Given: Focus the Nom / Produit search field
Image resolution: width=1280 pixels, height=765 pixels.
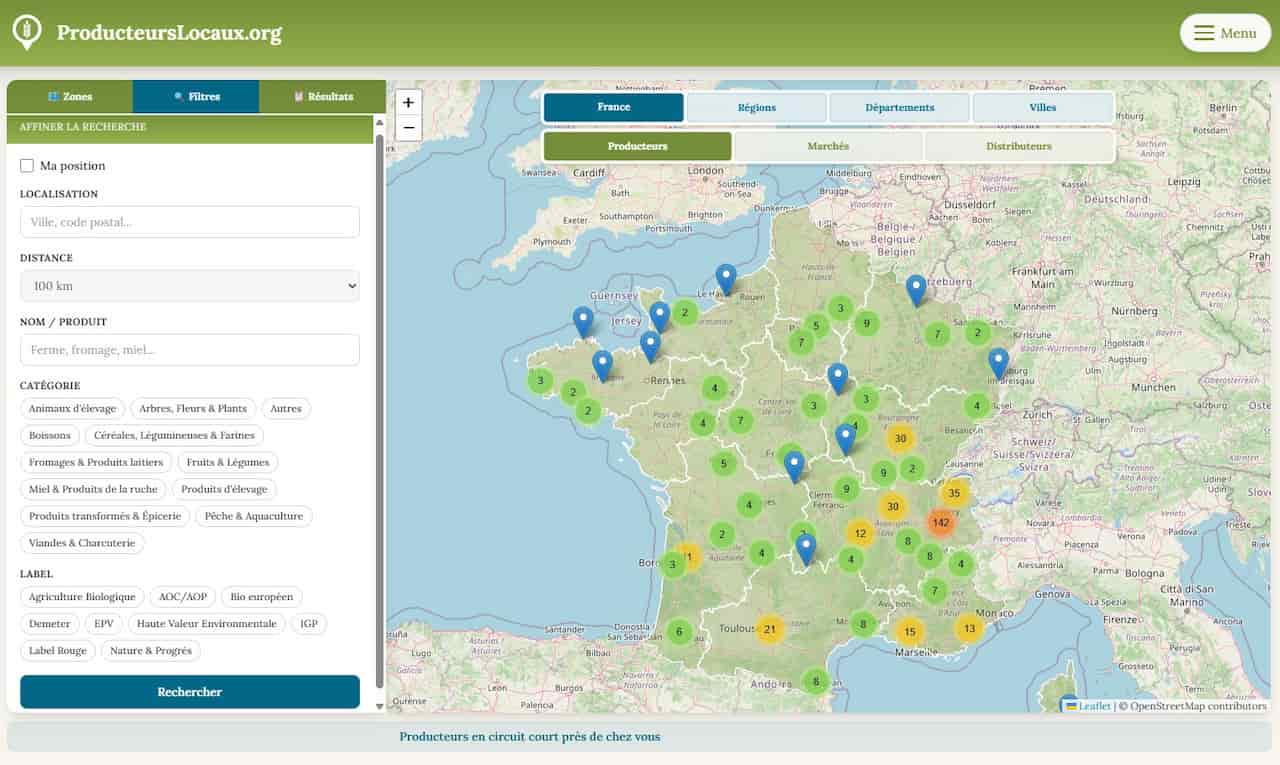Looking at the screenshot, I should (190, 350).
